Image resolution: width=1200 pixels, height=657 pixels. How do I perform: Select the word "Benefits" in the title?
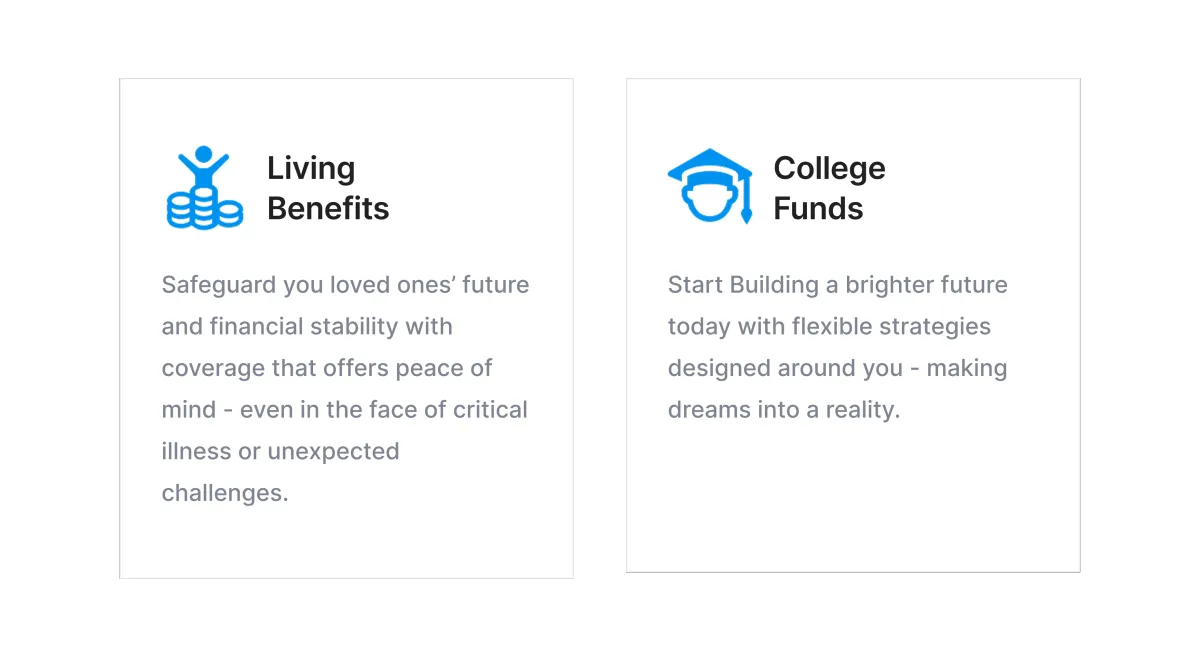point(328,208)
